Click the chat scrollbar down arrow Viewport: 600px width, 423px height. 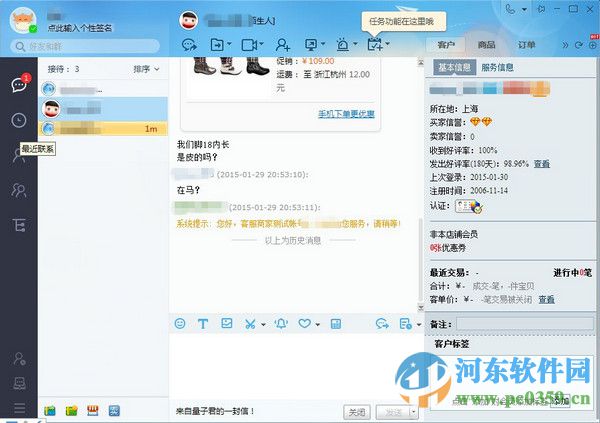421,307
